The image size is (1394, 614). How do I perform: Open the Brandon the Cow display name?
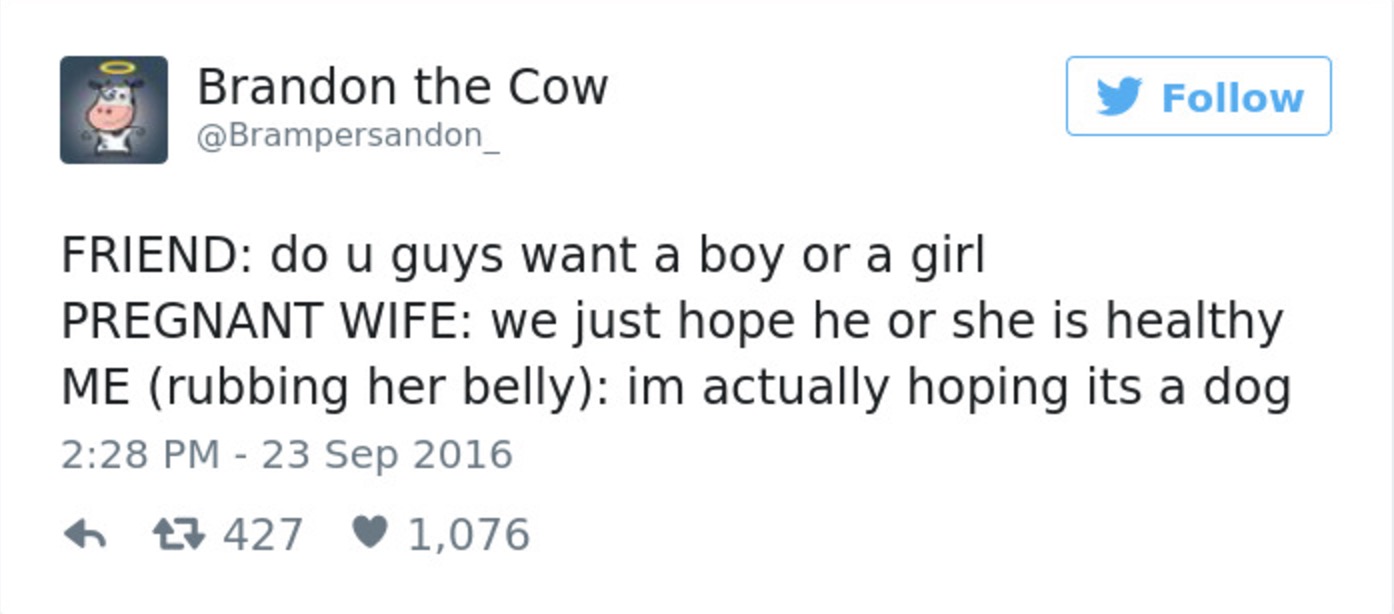tap(402, 86)
